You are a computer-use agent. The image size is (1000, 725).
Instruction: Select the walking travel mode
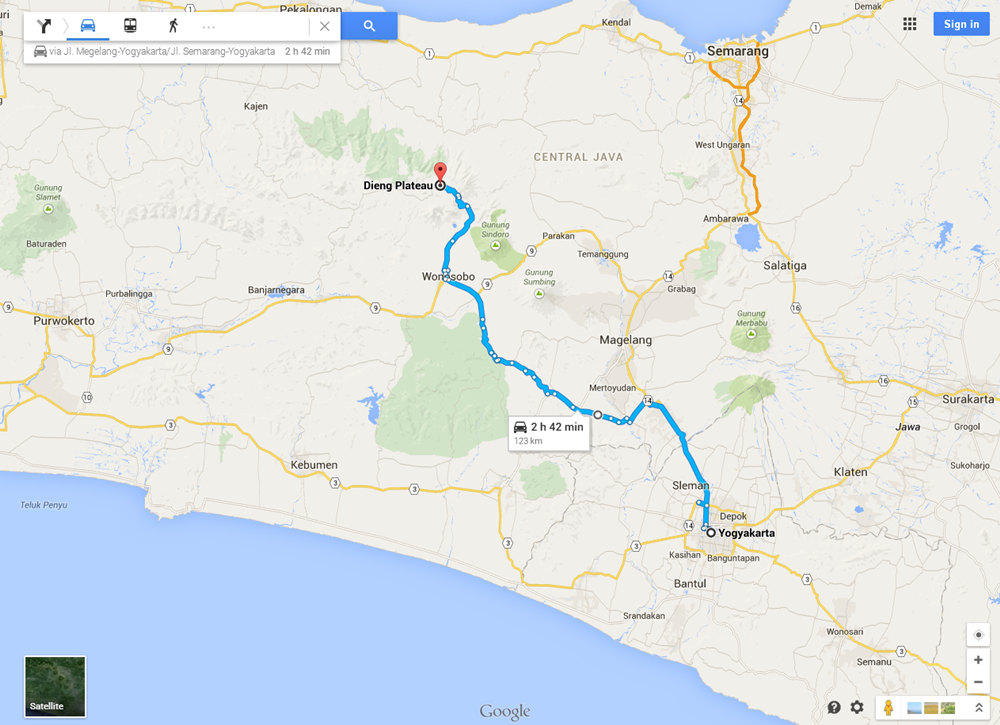coord(173,26)
